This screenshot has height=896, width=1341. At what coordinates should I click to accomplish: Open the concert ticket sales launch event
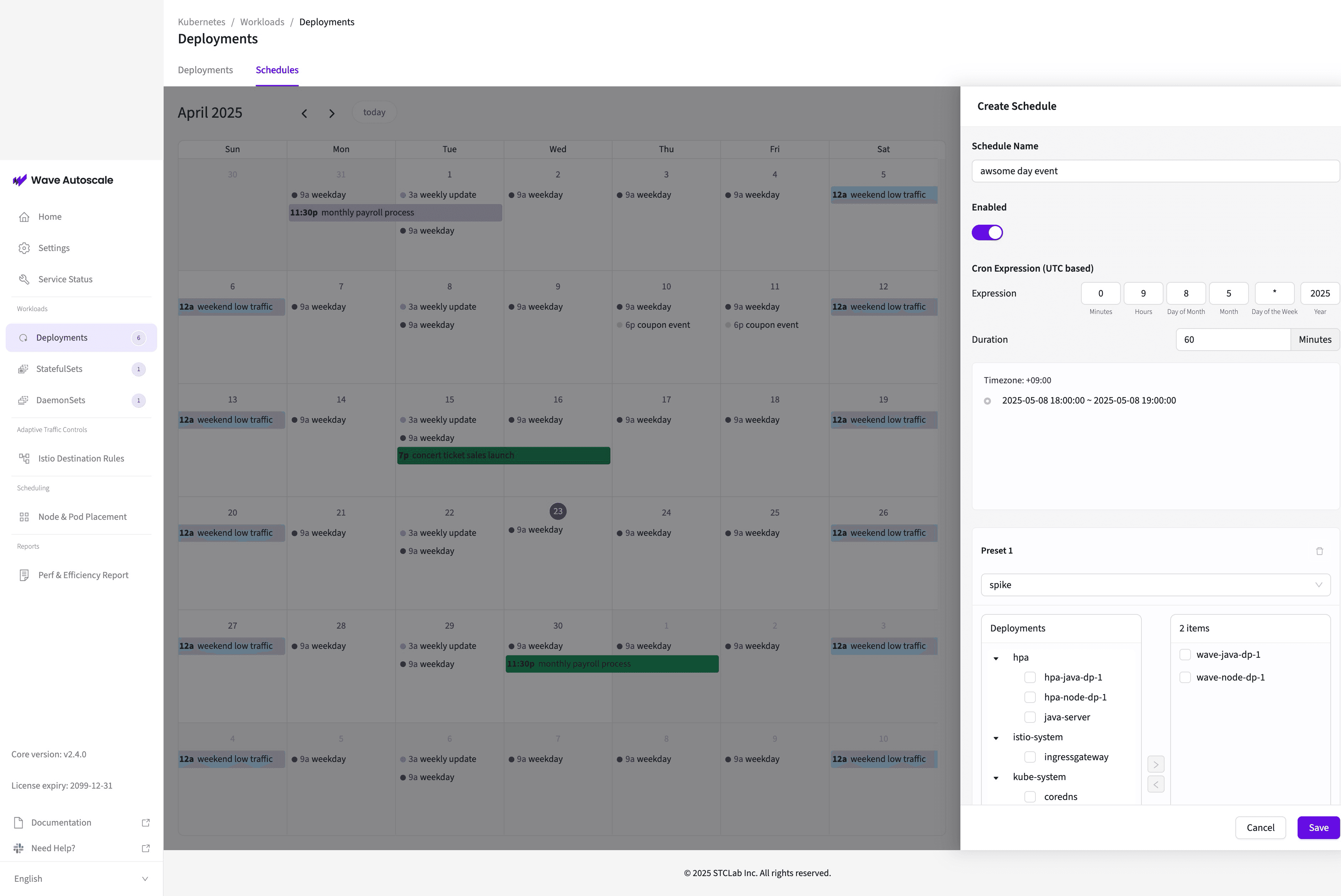pyautogui.click(x=504, y=455)
